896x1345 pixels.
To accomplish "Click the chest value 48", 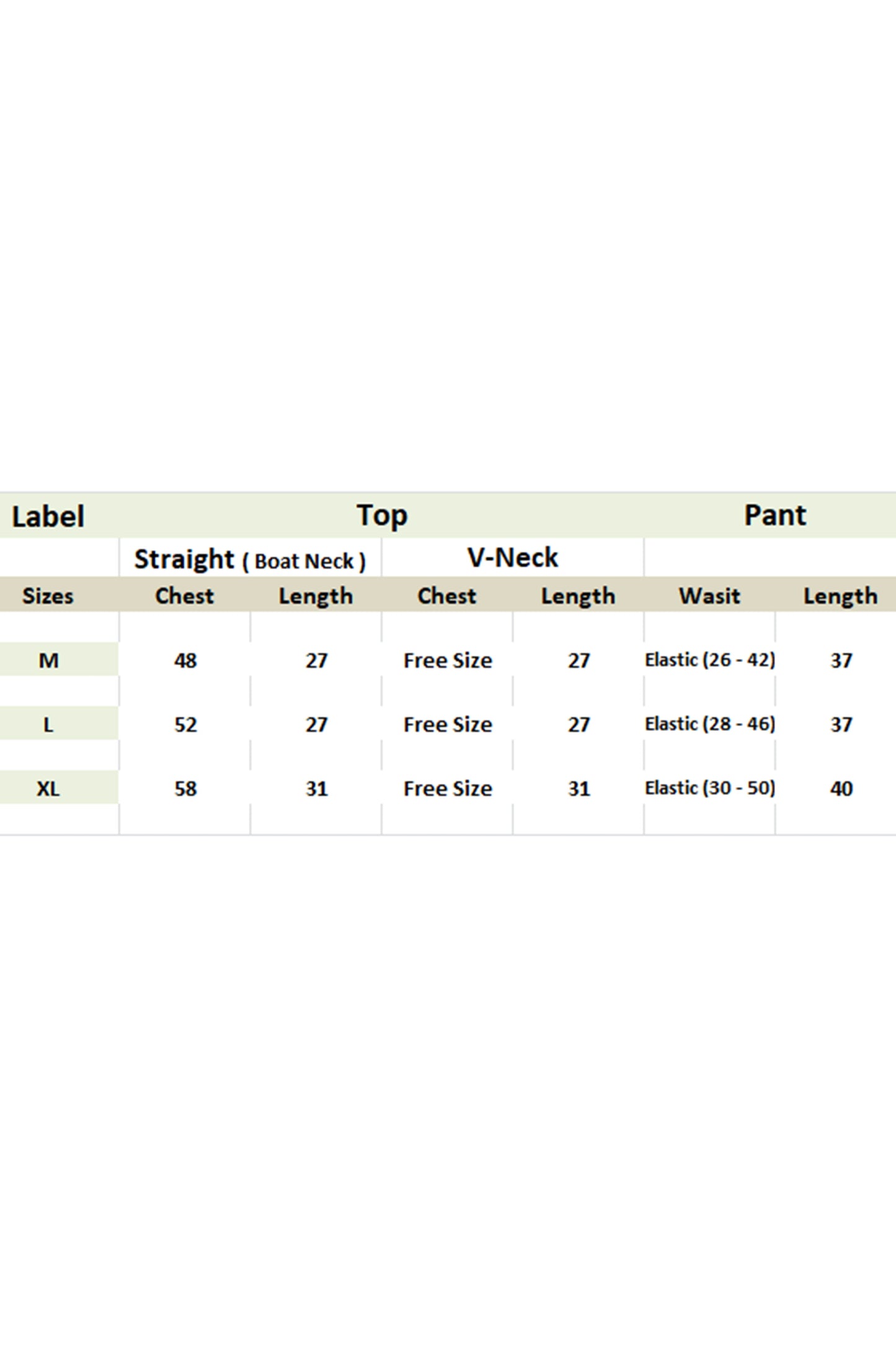I will (185, 660).
